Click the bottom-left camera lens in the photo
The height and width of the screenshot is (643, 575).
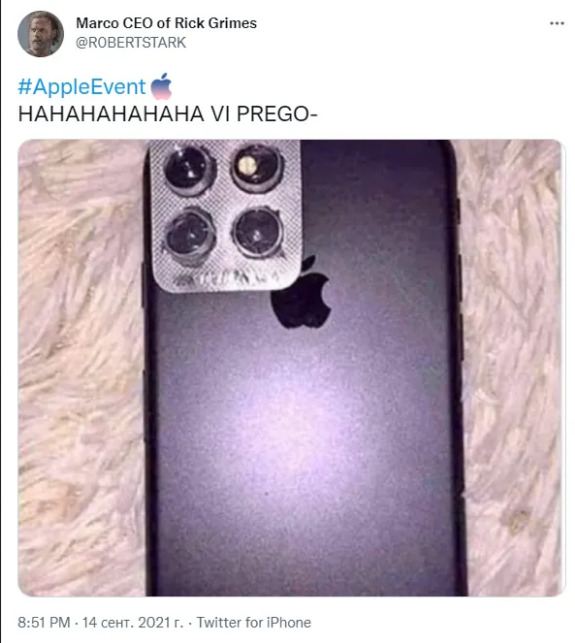tap(190, 235)
